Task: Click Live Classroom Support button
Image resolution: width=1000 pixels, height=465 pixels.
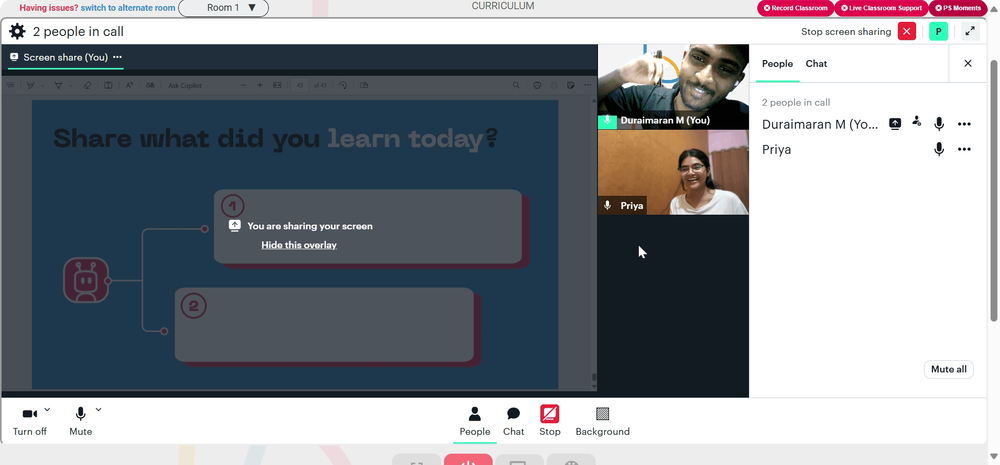Action: pos(881,8)
